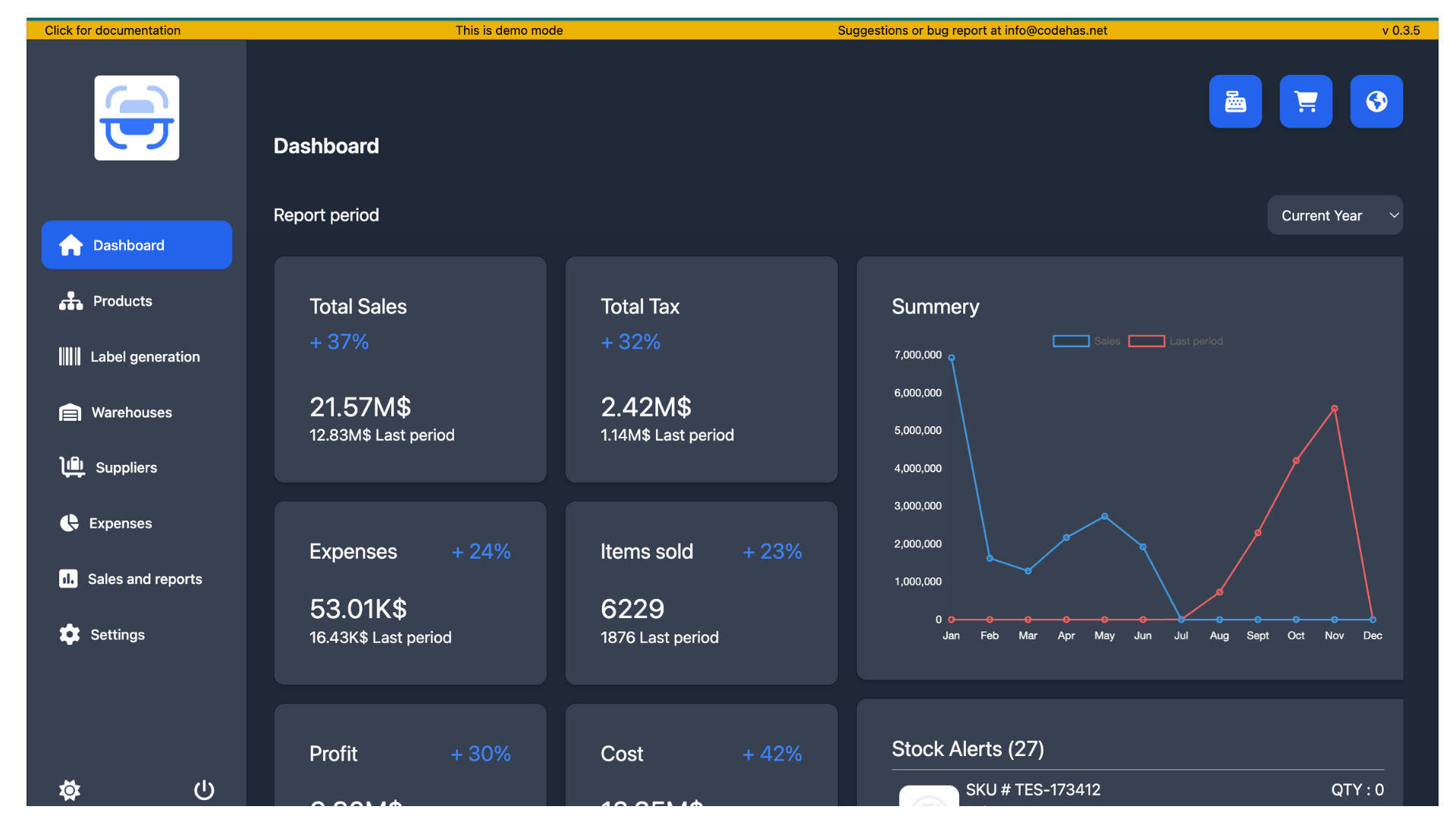Image resolution: width=1456 pixels, height=819 pixels.
Task: Open Current Year report period dropdown
Action: (1335, 215)
